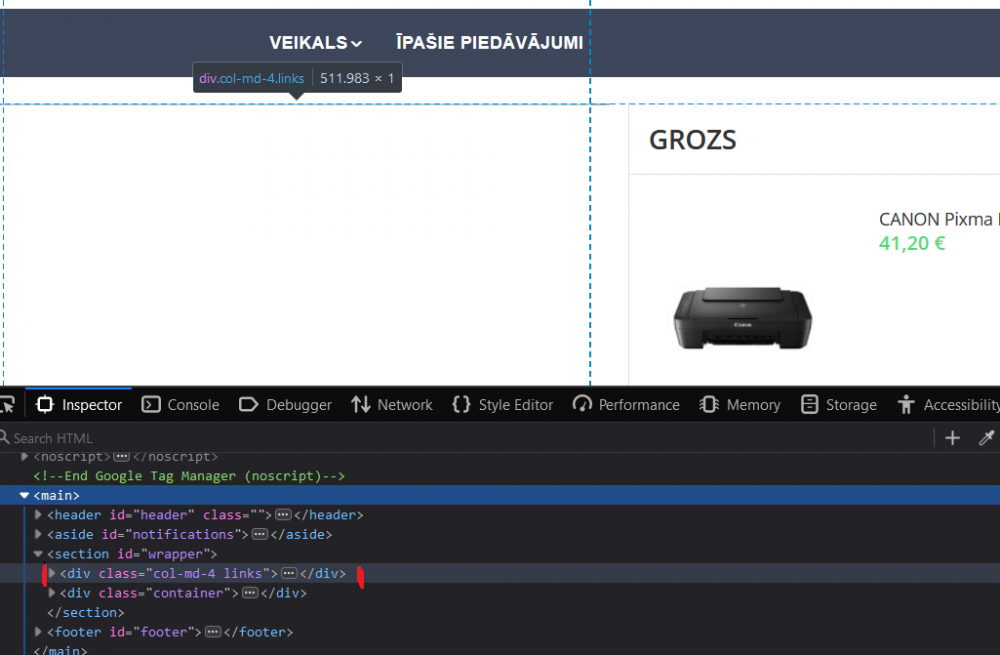Click the Search HTML magnifier icon

(x=4, y=438)
